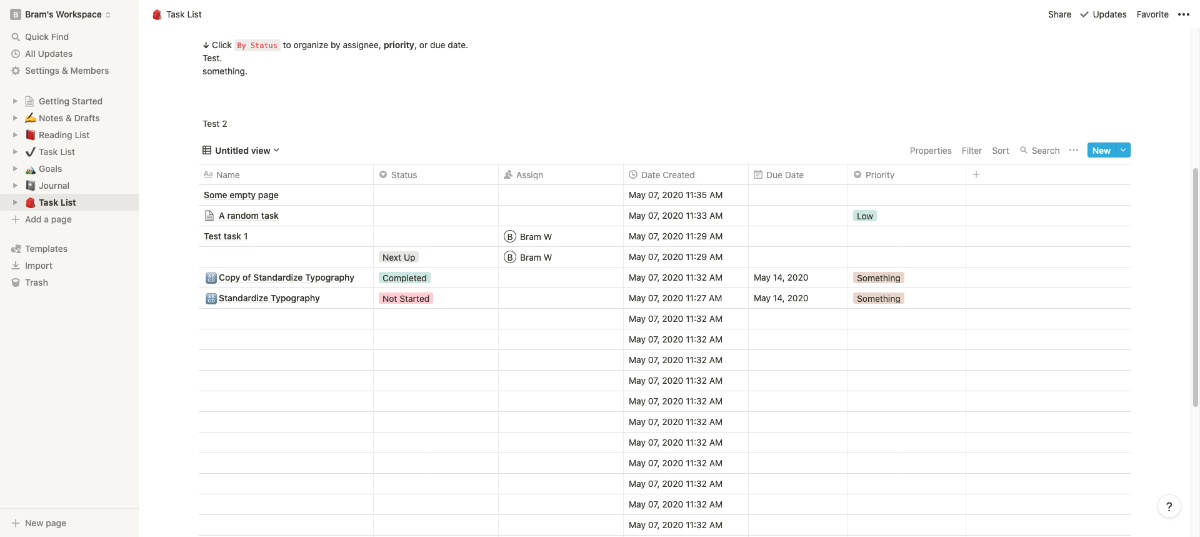
Task: Click the Search field in database toolbar
Action: click(x=1040, y=151)
